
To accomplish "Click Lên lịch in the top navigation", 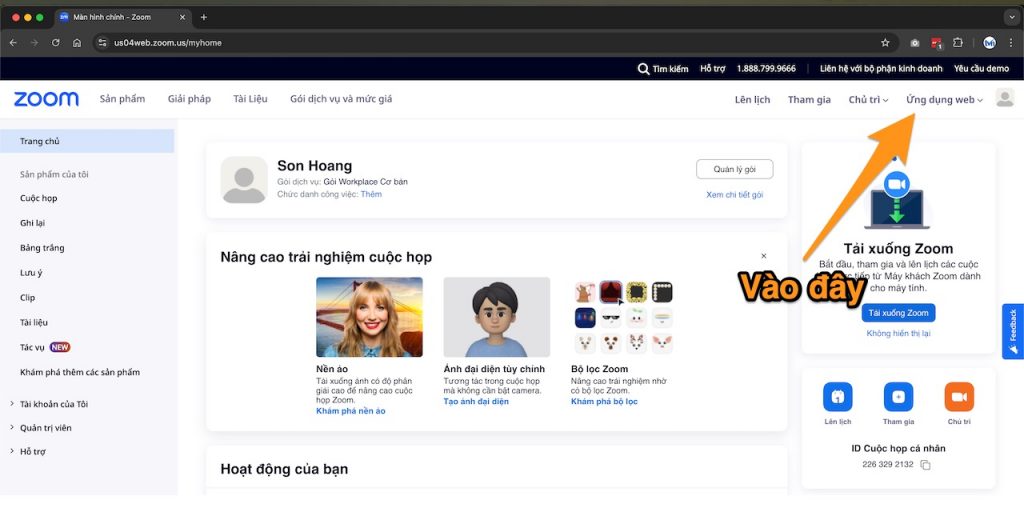I will click(x=752, y=99).
